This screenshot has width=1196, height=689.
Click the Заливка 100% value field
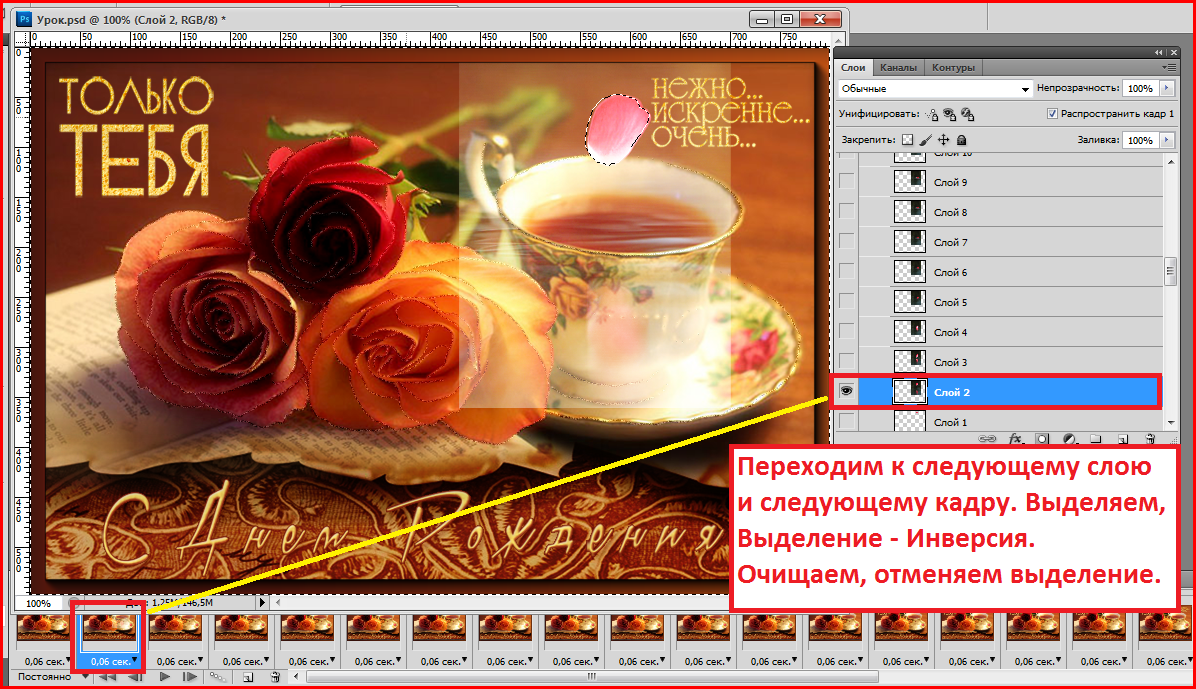pyautogui.click(x=1140, y=140)
